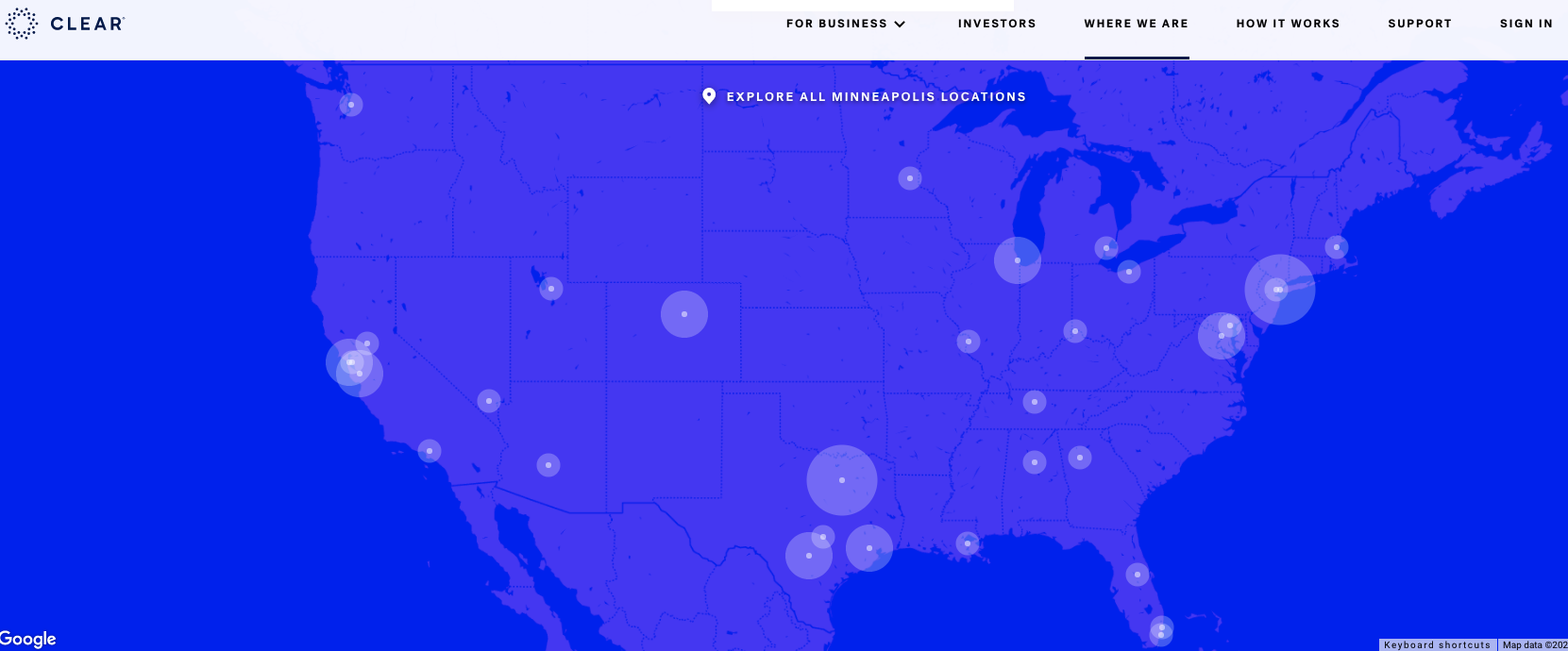
Task: Open the How It Works page
Action: [x=1288, y=24]
